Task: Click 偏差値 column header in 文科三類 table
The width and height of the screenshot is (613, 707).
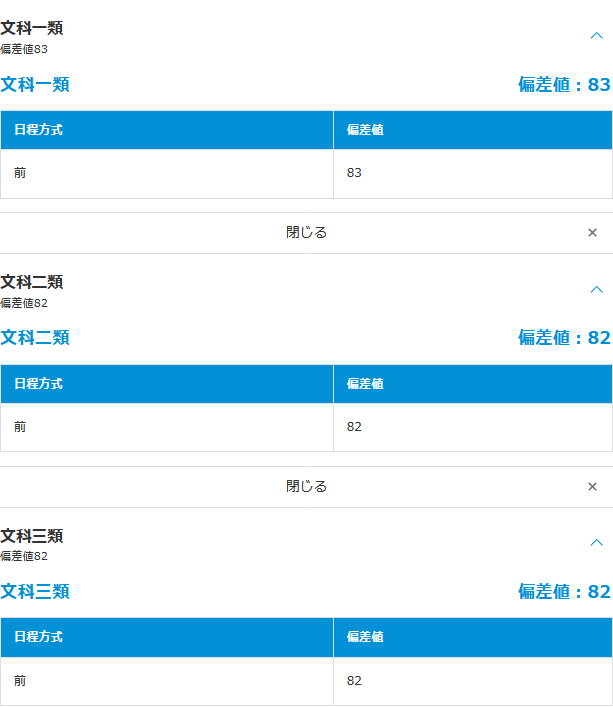Action: (x=365, y=637)
